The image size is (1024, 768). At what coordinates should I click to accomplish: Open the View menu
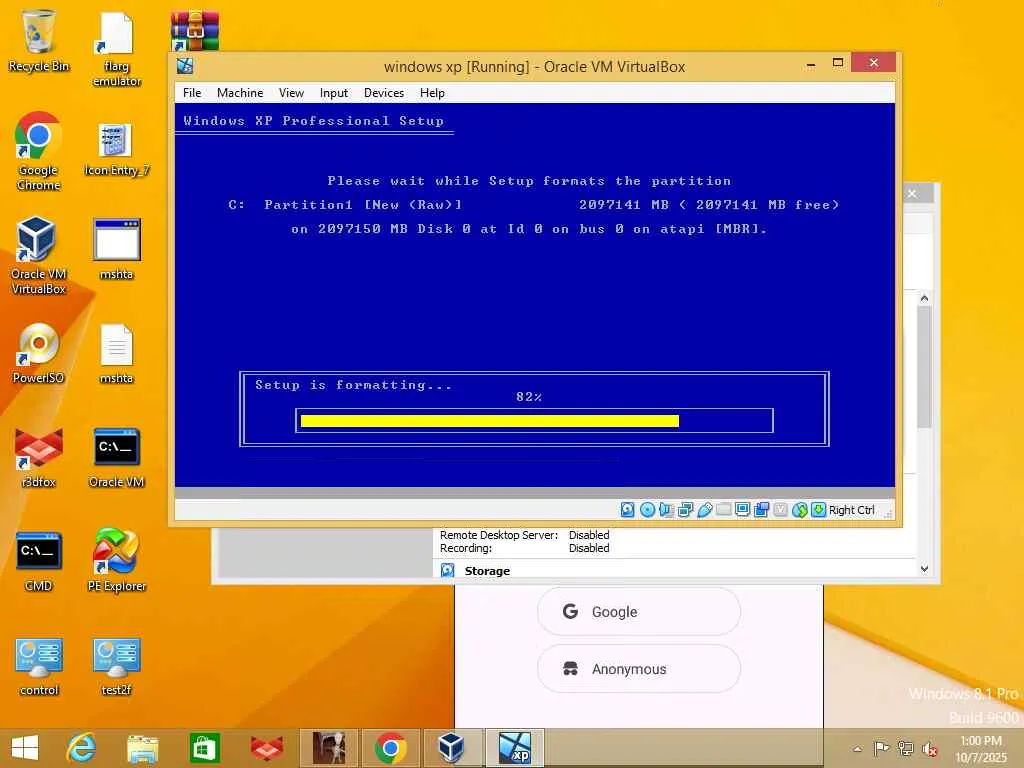tap(291, 93)
